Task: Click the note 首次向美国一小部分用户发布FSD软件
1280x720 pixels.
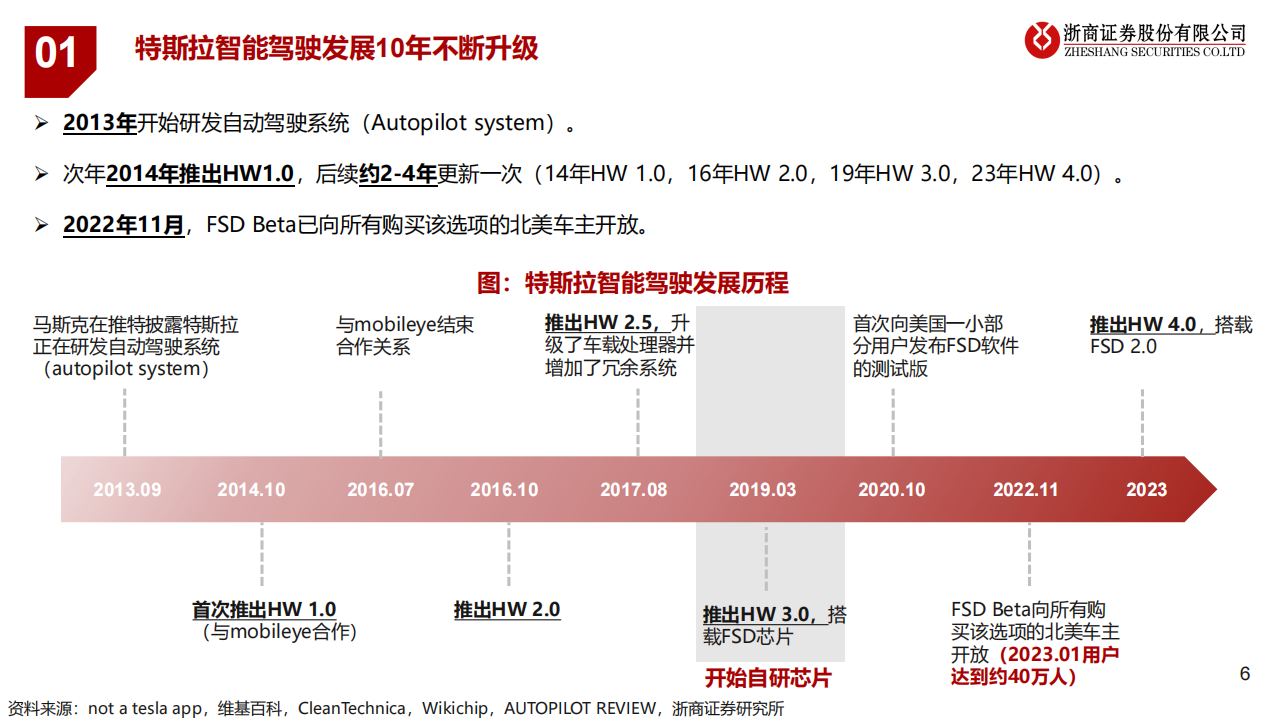Action: pyautogui.click(x=935, y=347)
